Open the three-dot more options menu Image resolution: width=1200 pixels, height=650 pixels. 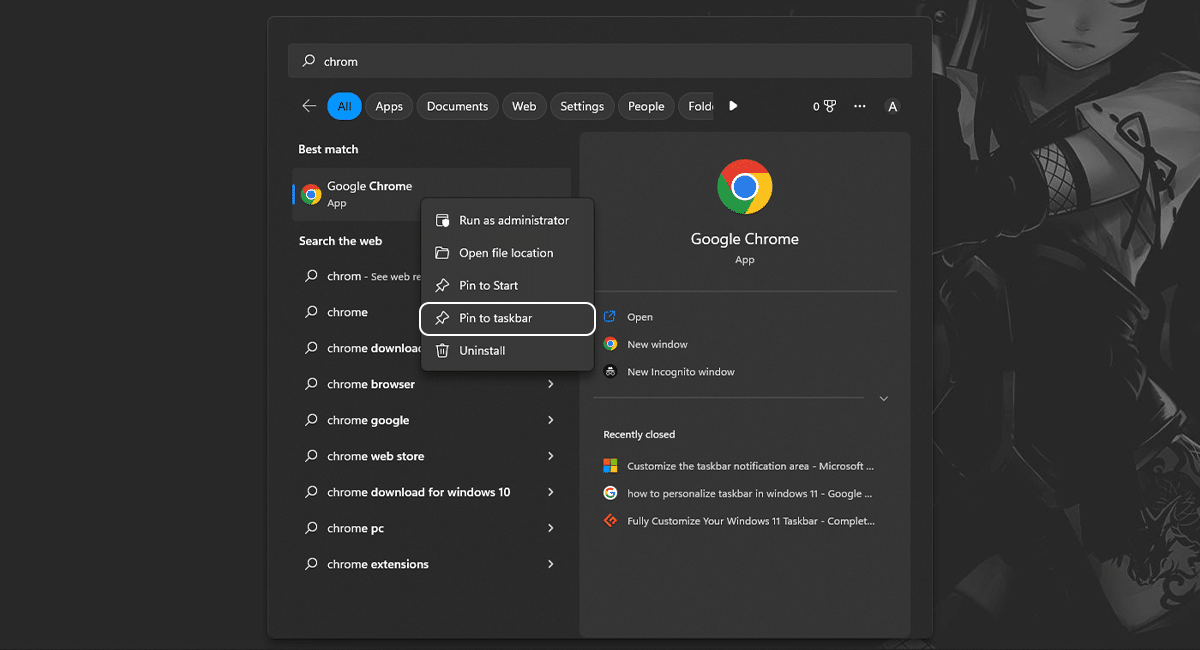point(860,106)
